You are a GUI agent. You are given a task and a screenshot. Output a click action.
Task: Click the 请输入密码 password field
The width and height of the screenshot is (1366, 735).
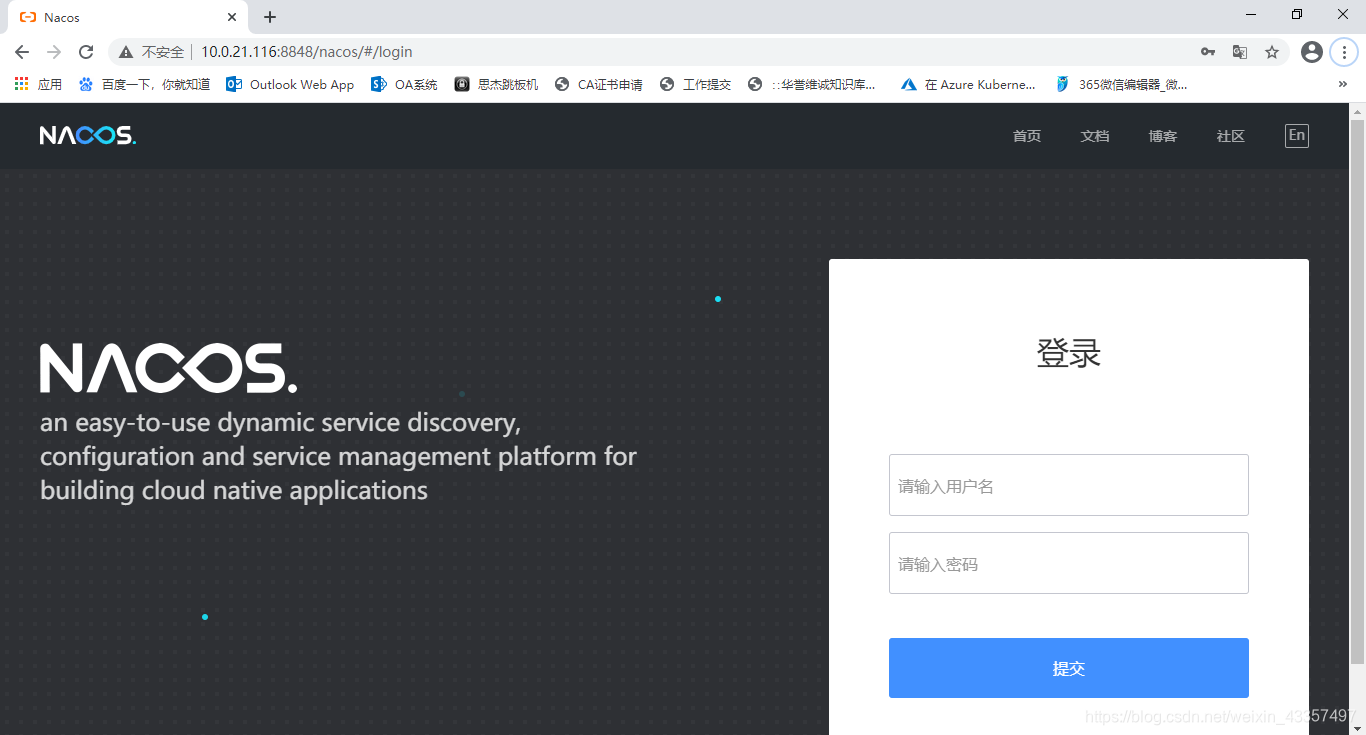1069,563
